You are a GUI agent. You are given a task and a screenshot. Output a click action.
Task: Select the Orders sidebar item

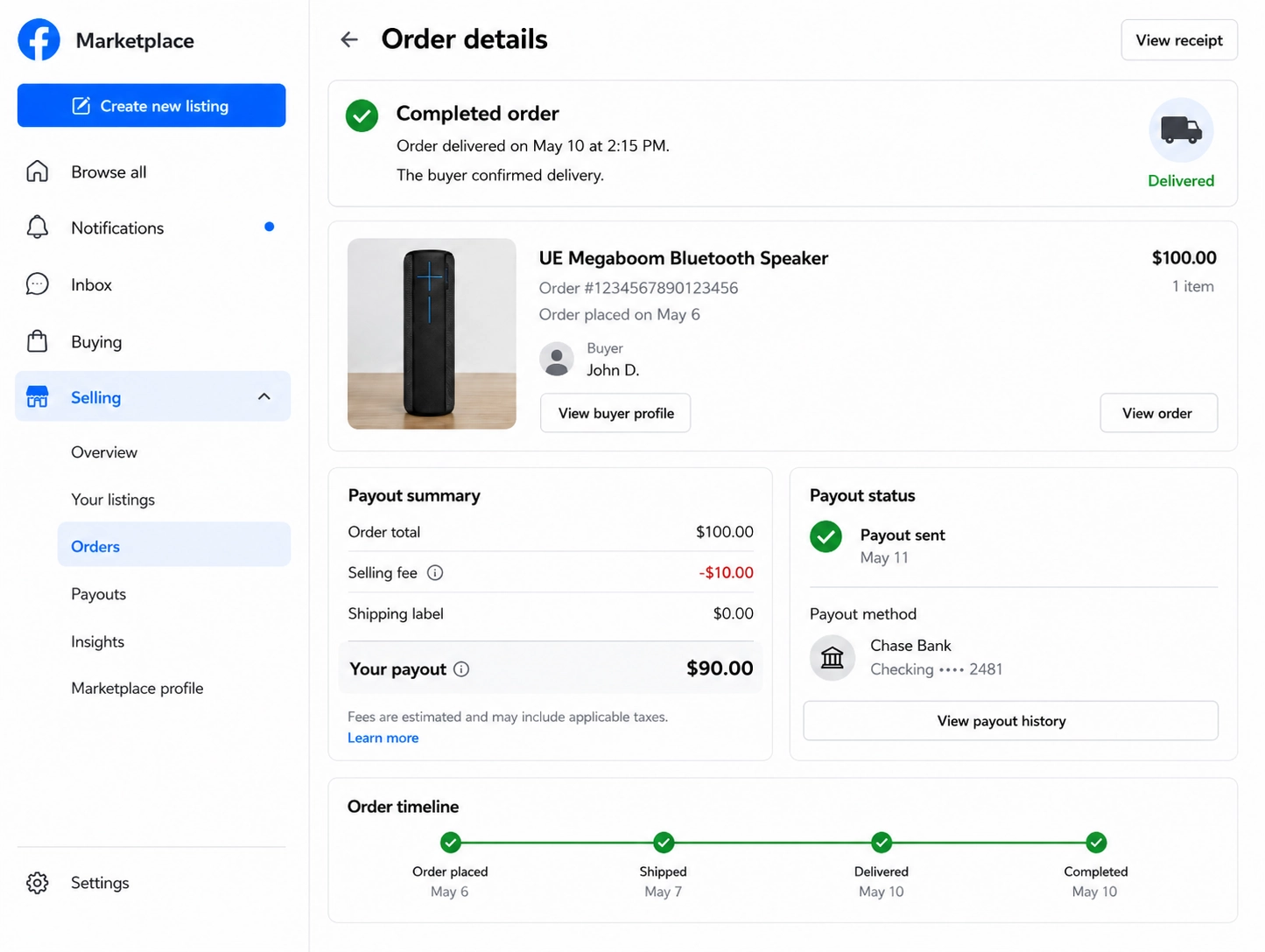(x=174, y=545)
